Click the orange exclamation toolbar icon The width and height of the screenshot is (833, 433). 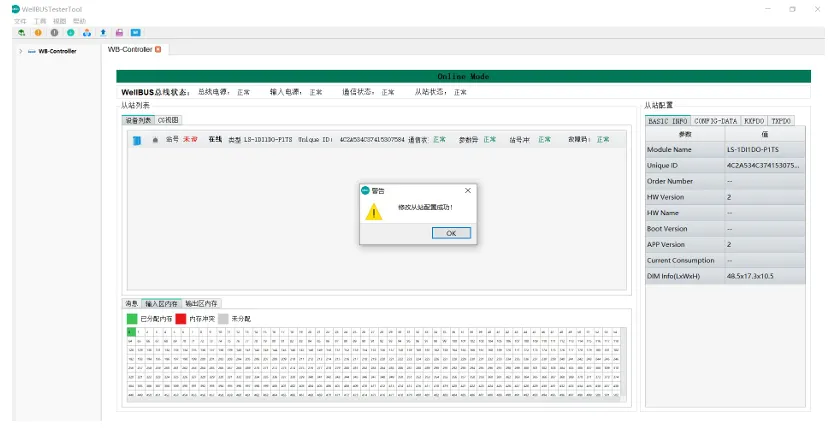pos(38,32)
